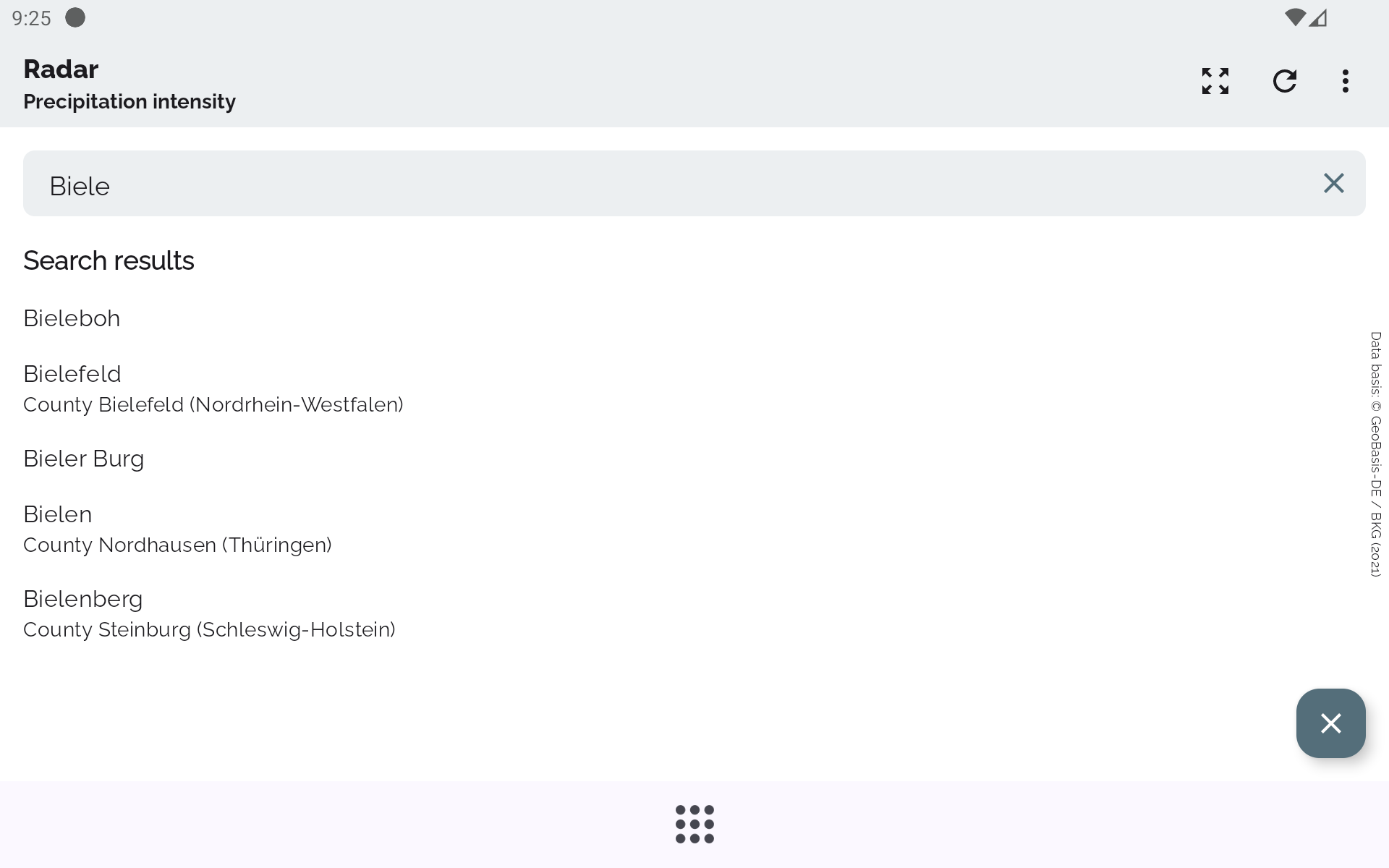Select Bieler Burg result
This screenshot has width=1389, height=868.
coord(84,459)
